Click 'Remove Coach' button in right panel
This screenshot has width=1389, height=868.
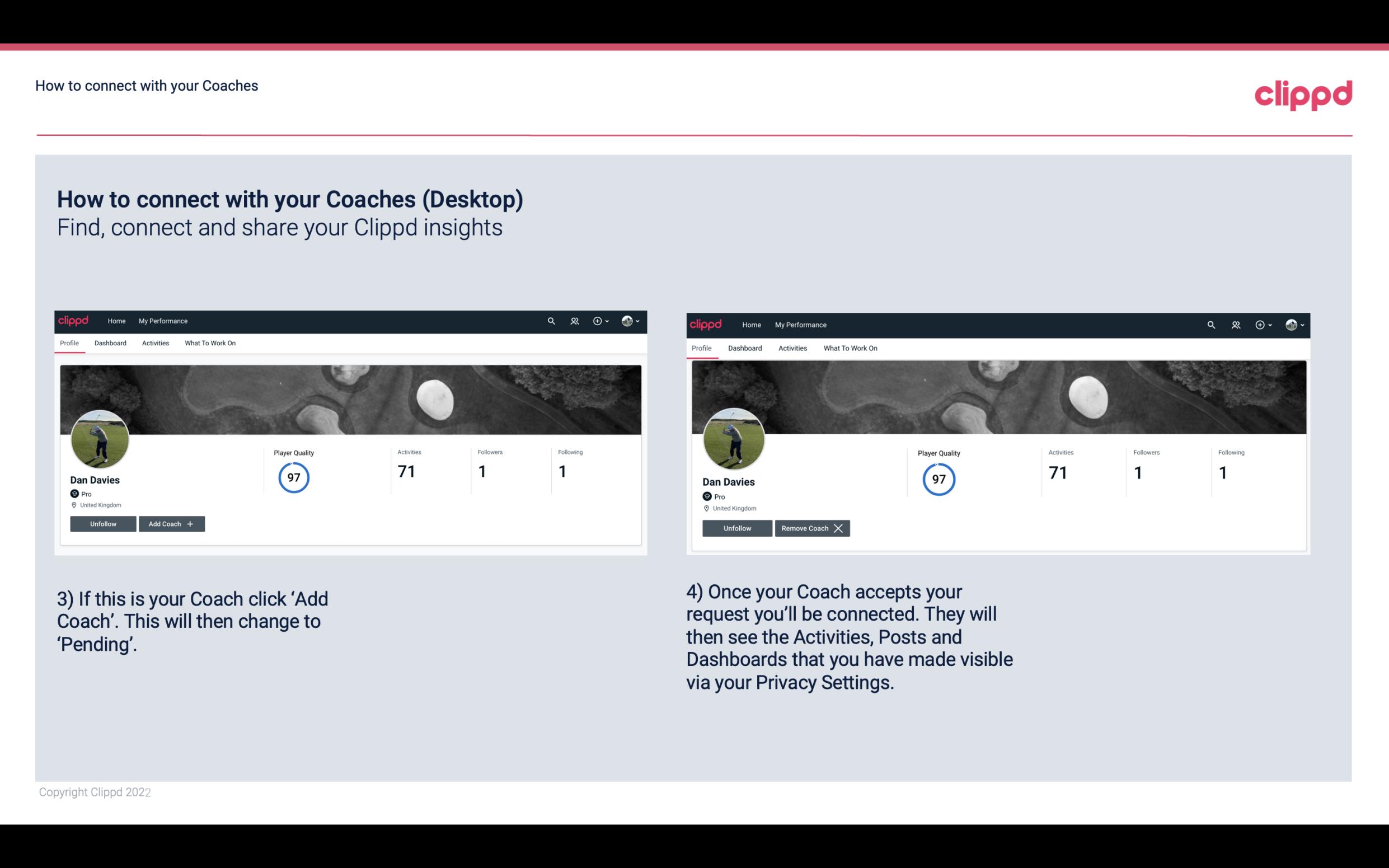tap(811, 527)
